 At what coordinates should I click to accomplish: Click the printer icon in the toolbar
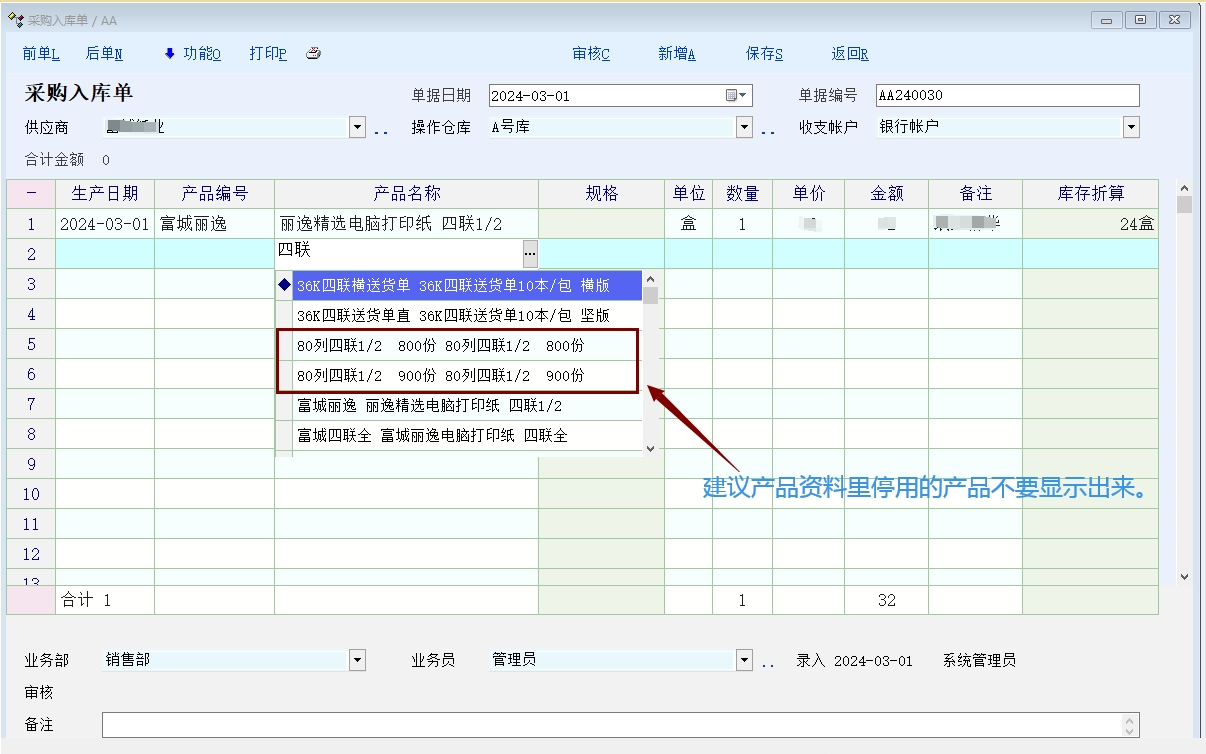click(x=313, y=54)
